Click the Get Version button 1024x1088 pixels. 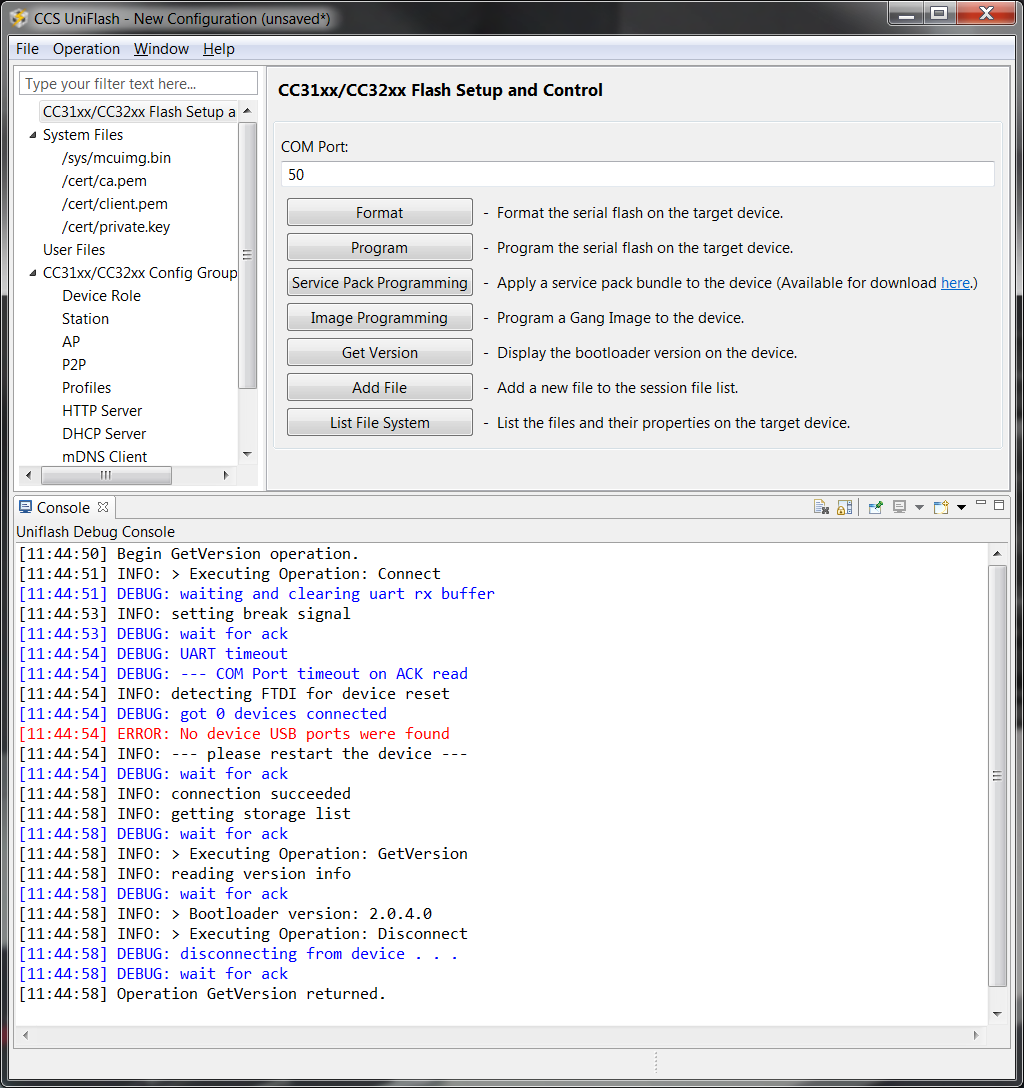[379, 352]
